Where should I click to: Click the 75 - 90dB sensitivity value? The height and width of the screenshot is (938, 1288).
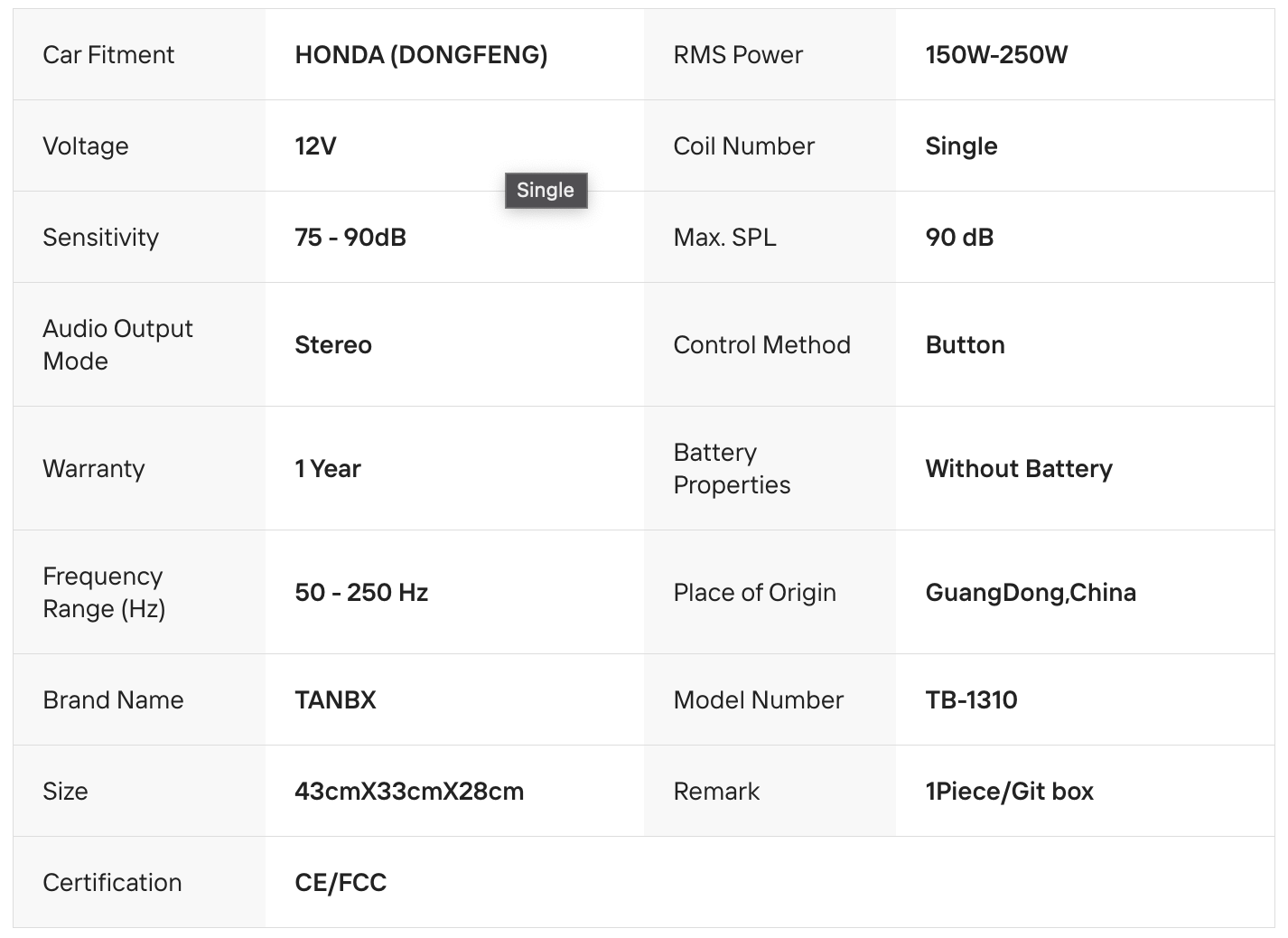tap(350, 238)
